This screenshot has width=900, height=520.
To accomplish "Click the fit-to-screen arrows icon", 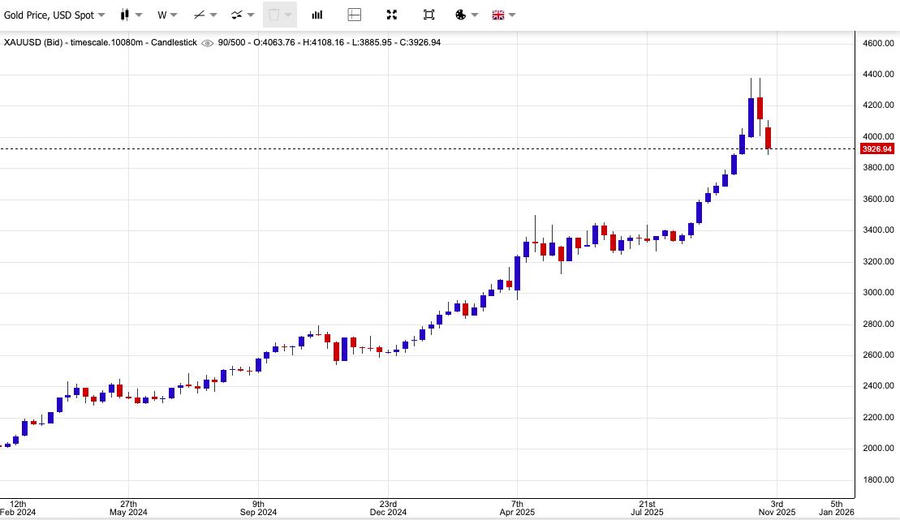I will 391,15.
